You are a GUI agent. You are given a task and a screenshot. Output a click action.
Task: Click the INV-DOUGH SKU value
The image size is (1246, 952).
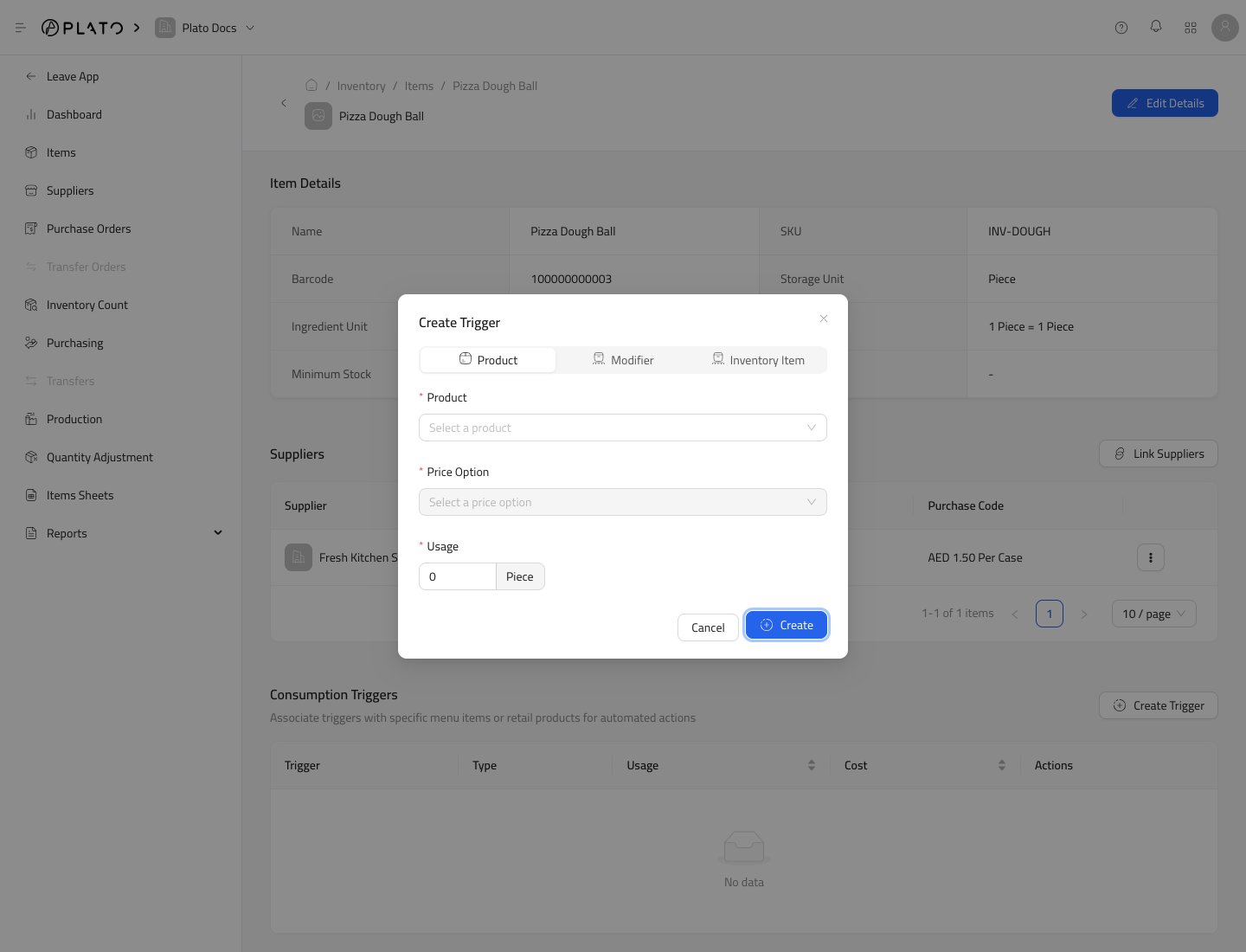(x=1019, y=231)
